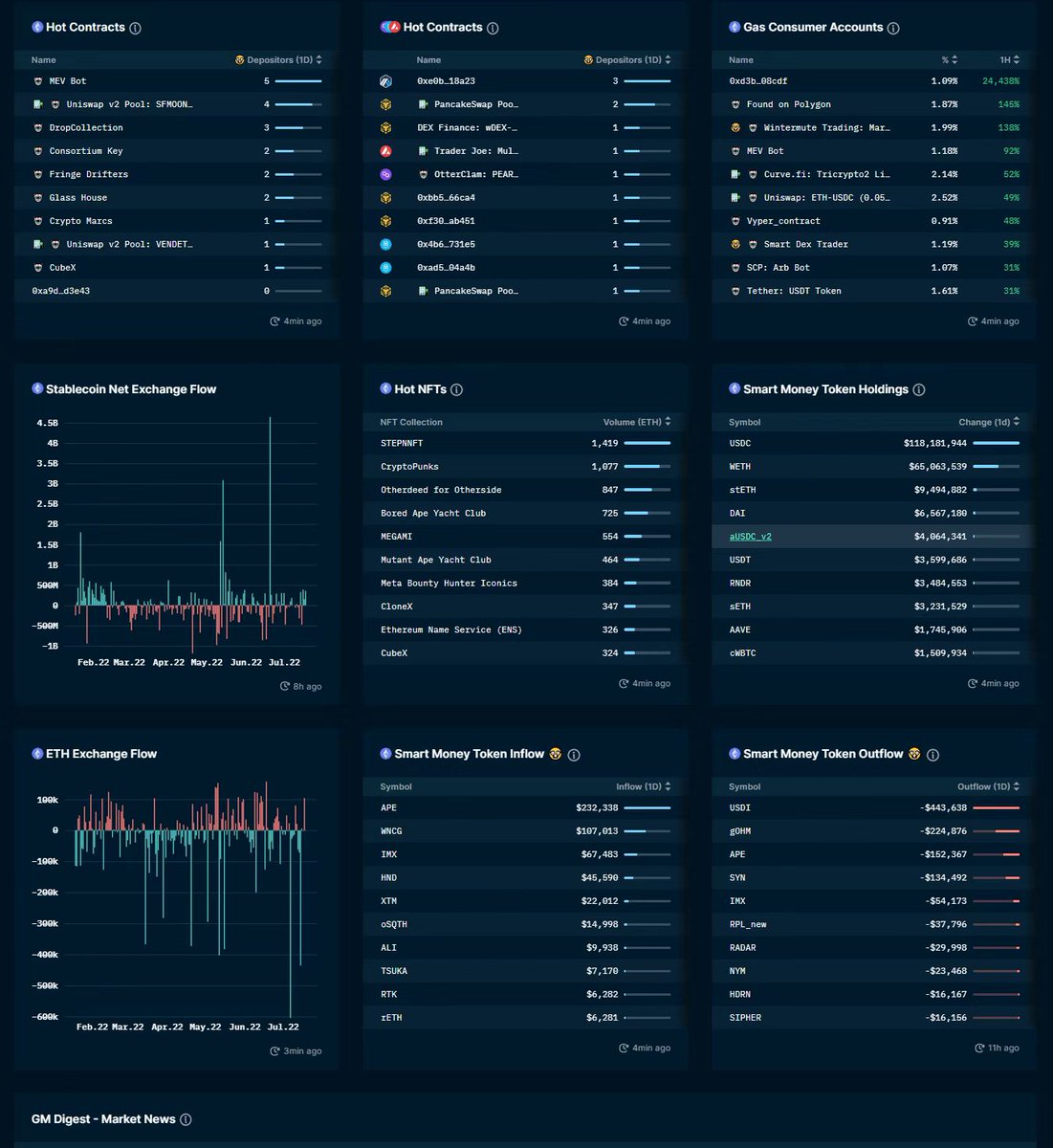Click the STEPNNFT volume bar
The height and width of the screenshot is (1148, 1053).
[x=647, y=444]
